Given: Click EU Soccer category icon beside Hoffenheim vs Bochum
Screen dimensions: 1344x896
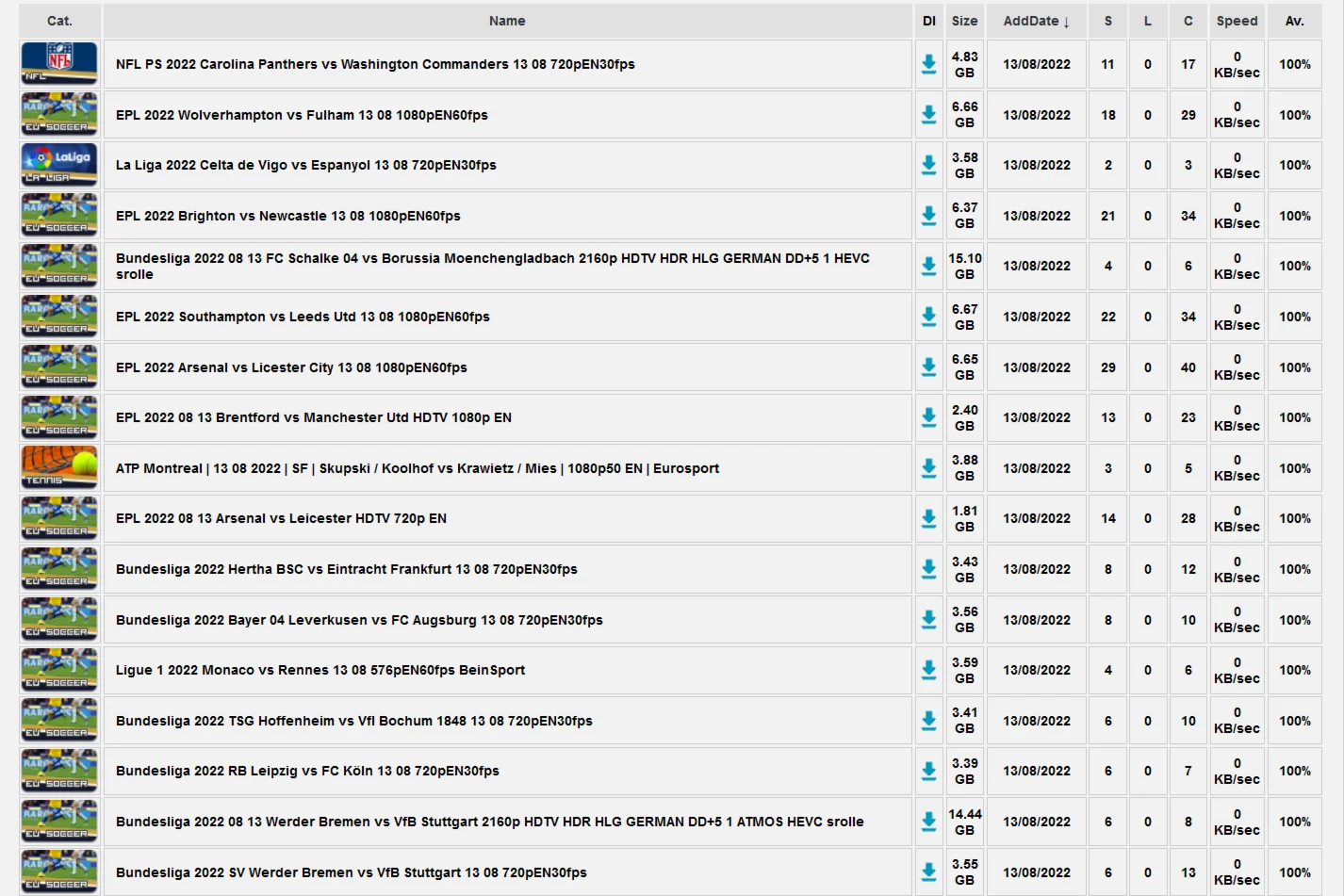Looking at the screenshot, I should click(59, 721).
